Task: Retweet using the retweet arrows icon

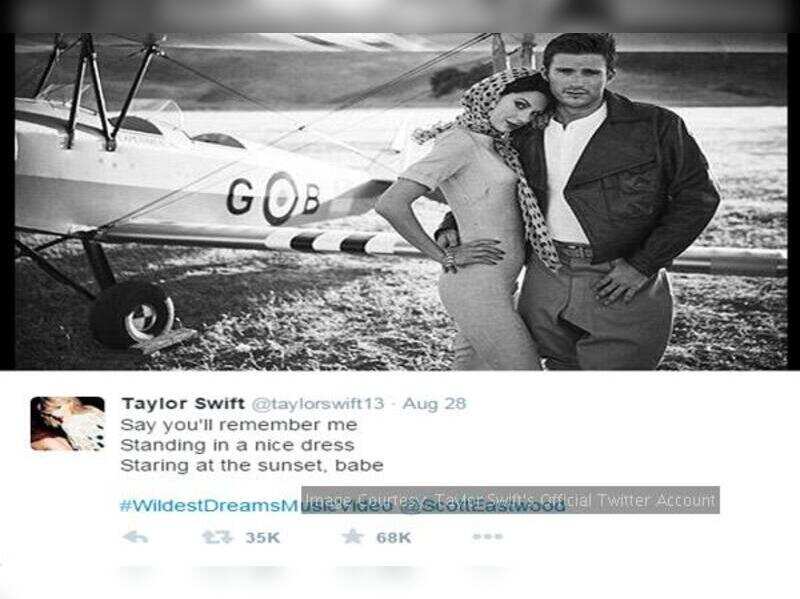Action: tap(217, 537)
